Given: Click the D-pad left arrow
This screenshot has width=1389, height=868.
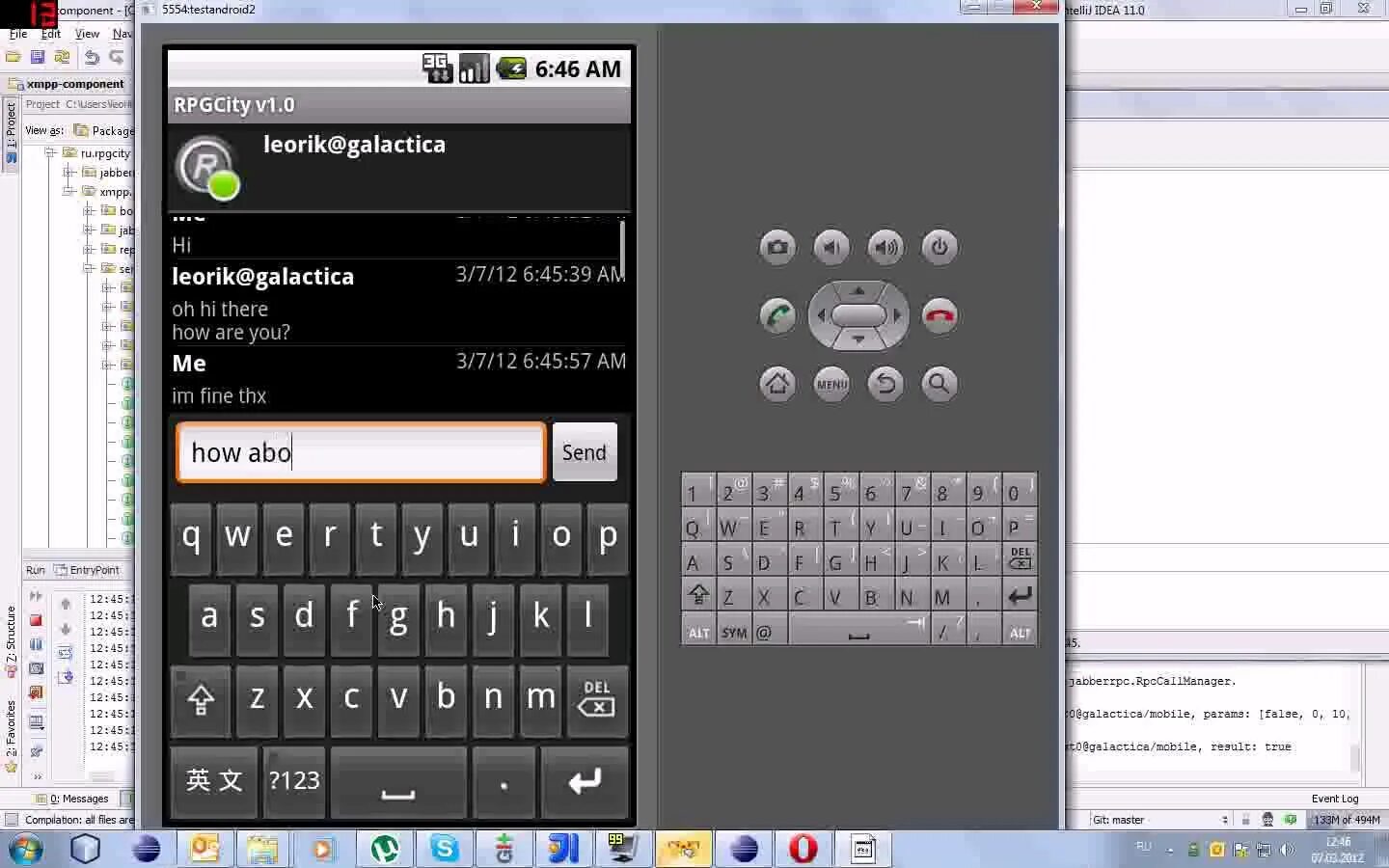Looking at the screenshot, I should click(820, 315).
